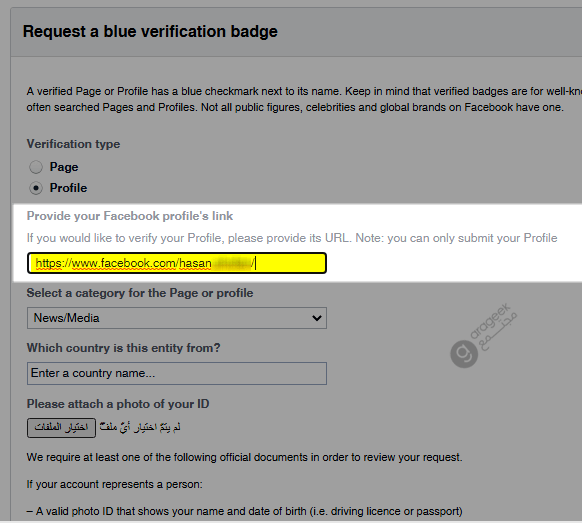Click the arageek circular logo watermark
Screen dimensions: 582x523
[464, 354]
